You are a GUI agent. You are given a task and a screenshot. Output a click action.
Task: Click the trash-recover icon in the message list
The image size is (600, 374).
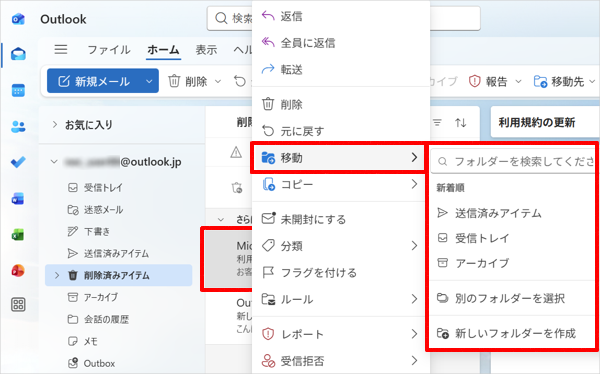tap(237, 188)
